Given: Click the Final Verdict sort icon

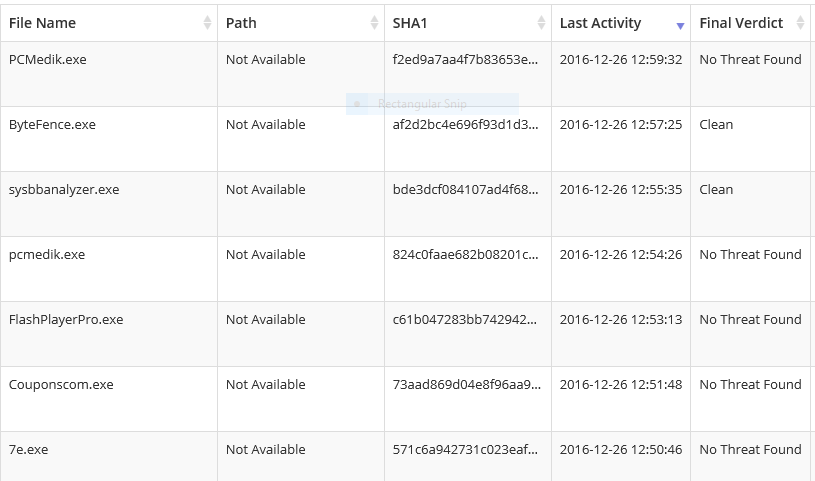Looking at the screenshot, I should click(800, 23).
